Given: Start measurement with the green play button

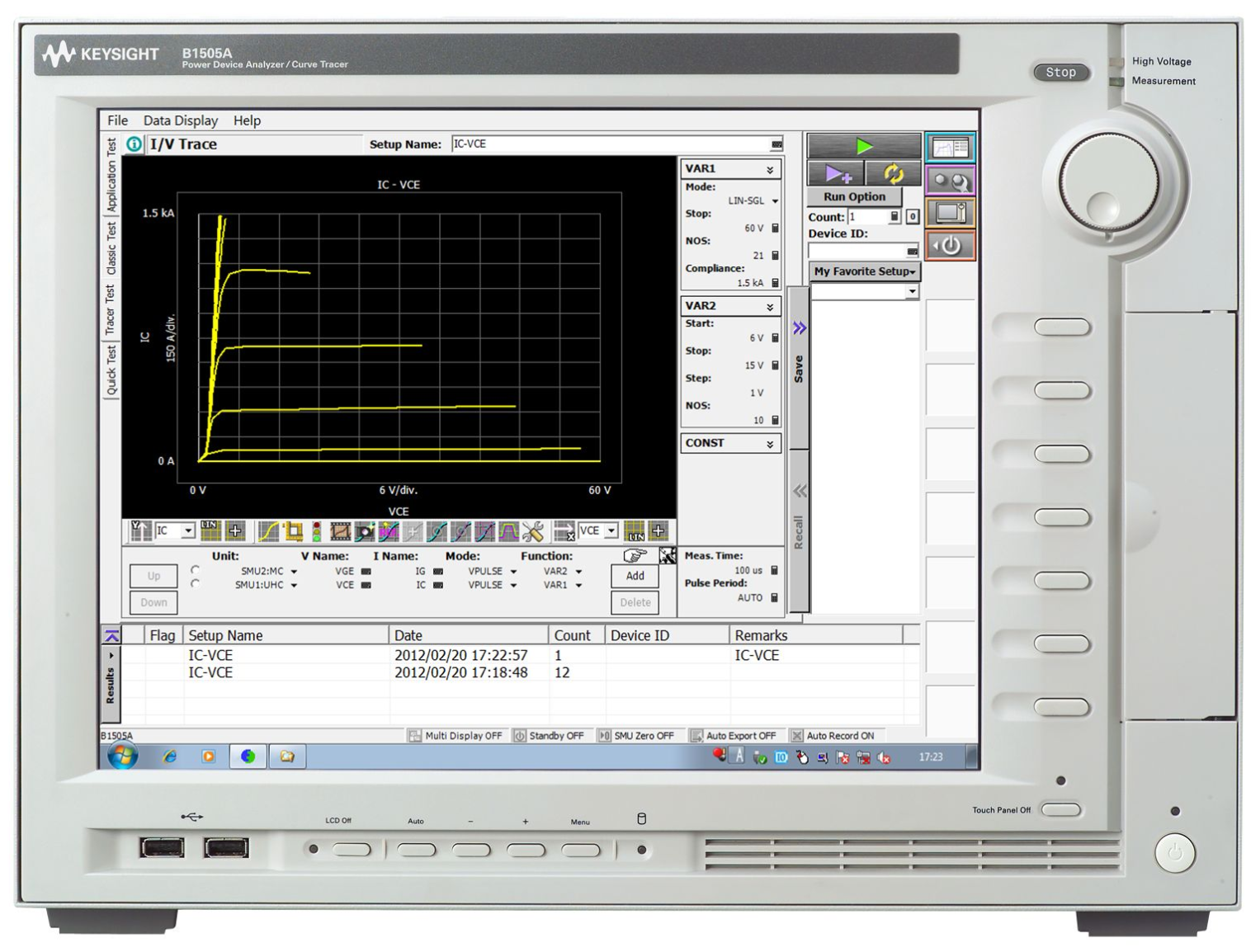Looking at the screenshot, I should [863, 147].
